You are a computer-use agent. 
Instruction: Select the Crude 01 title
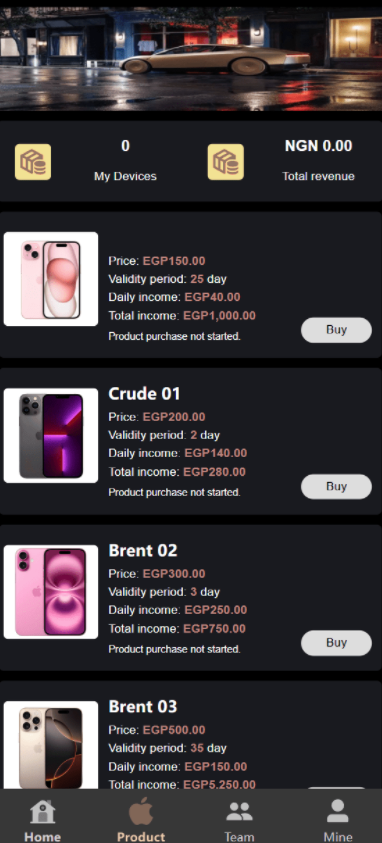[x=144, y=394]
